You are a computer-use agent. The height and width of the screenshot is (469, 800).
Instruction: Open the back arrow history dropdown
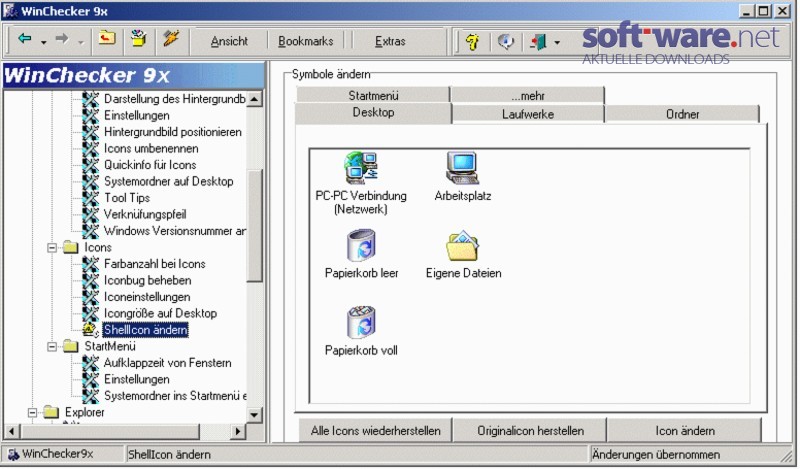tap(43, 42)
